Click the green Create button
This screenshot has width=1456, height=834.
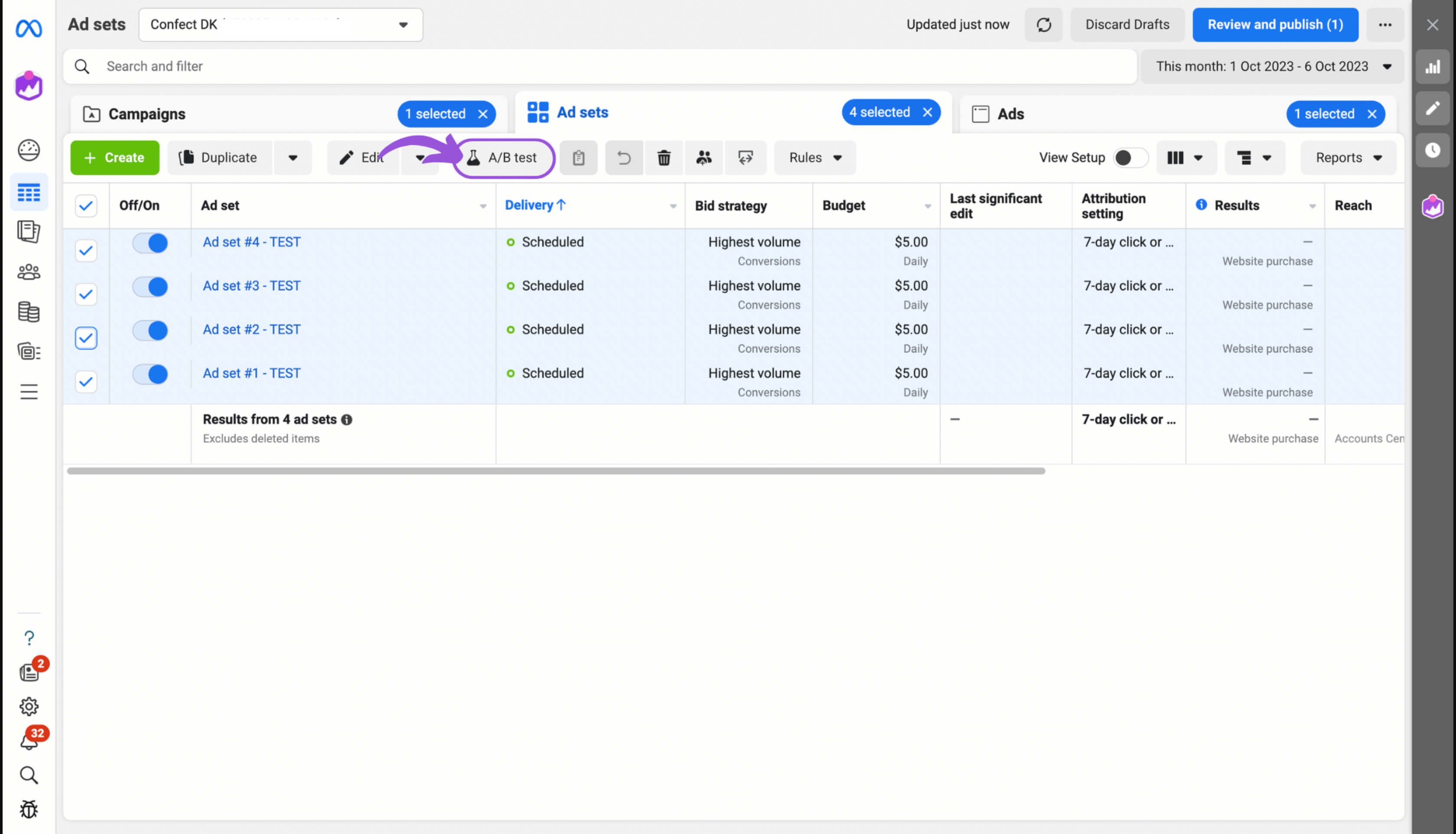[x=115, y=157]
